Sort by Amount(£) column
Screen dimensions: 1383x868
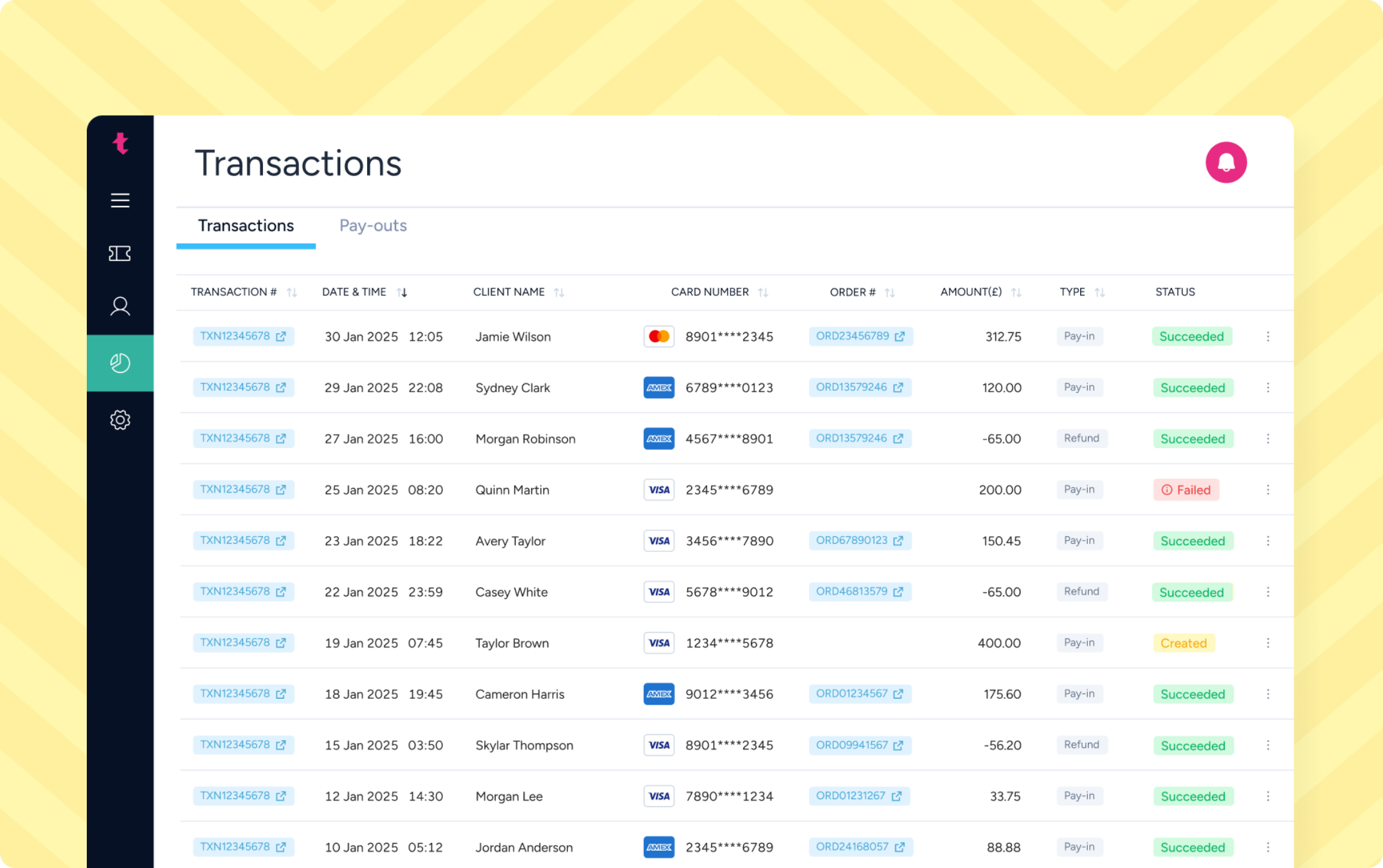pos(1016,293)
